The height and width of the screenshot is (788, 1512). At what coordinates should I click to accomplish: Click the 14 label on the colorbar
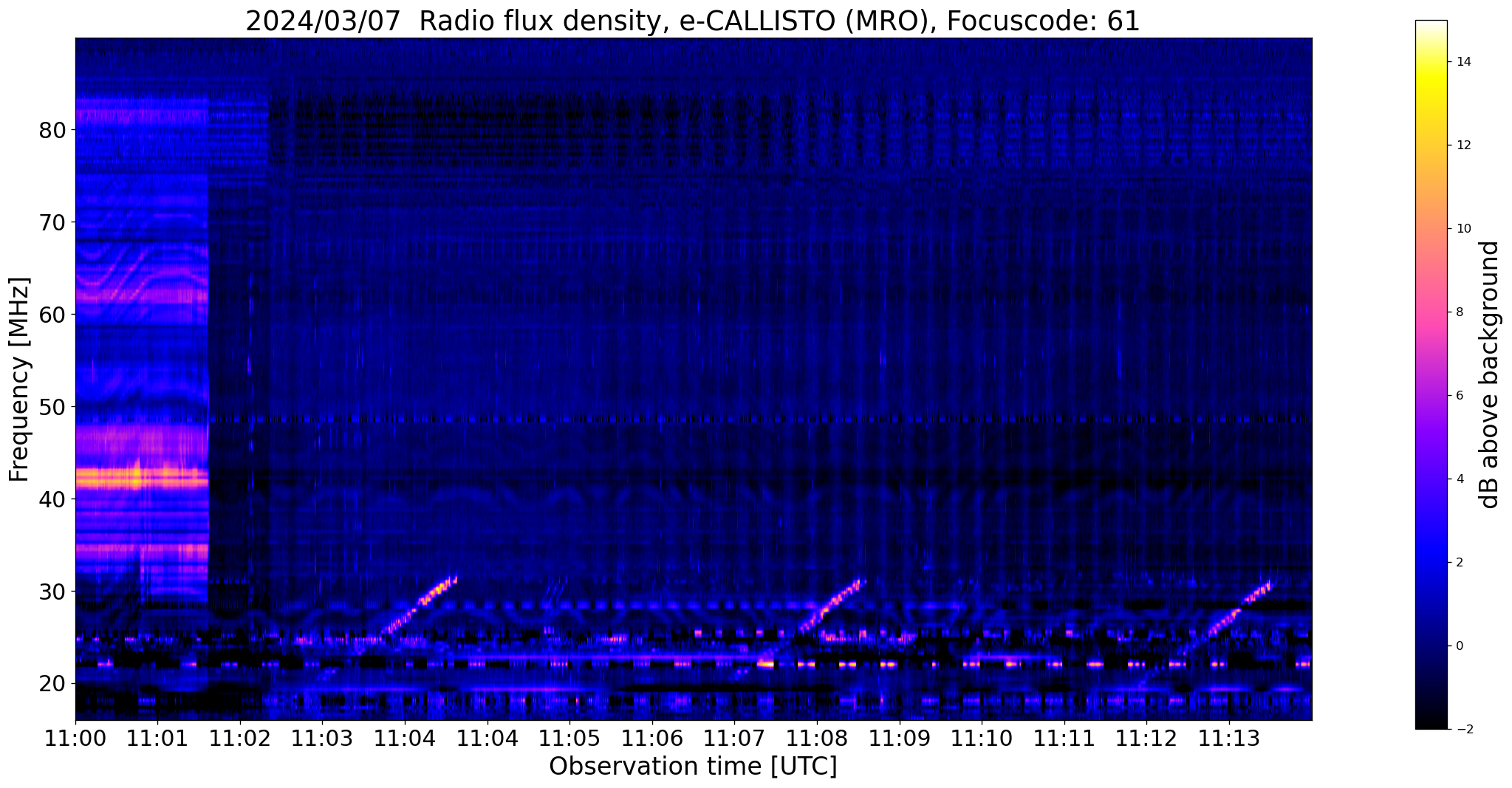tap(1463, 62)
